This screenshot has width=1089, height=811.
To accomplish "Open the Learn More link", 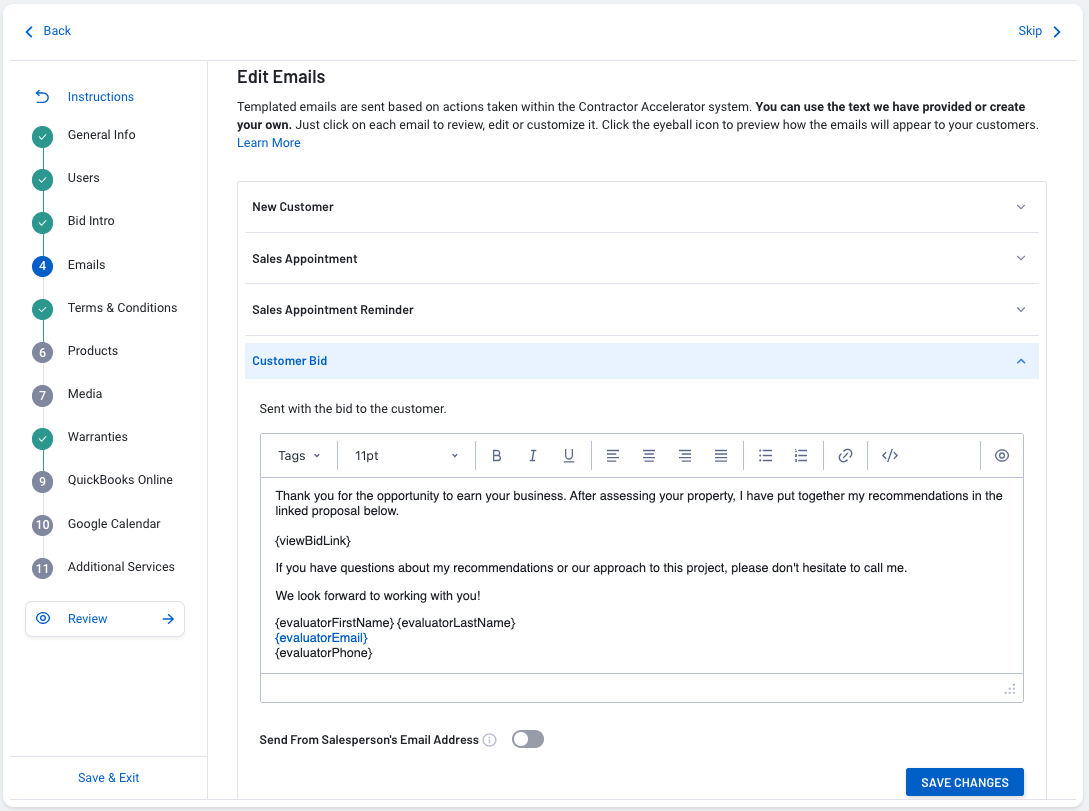I will [269, 143].
